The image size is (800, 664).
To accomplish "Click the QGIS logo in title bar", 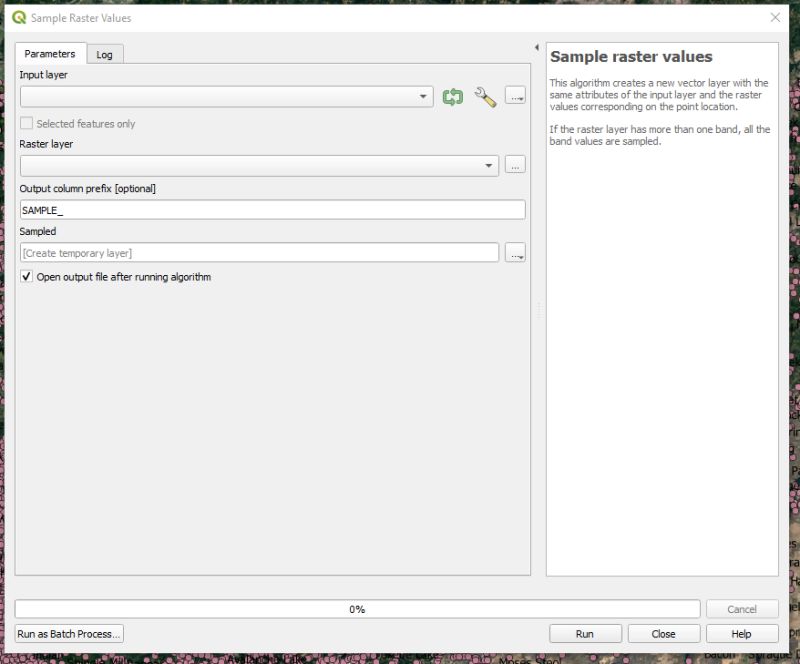I will click(19, 18).
